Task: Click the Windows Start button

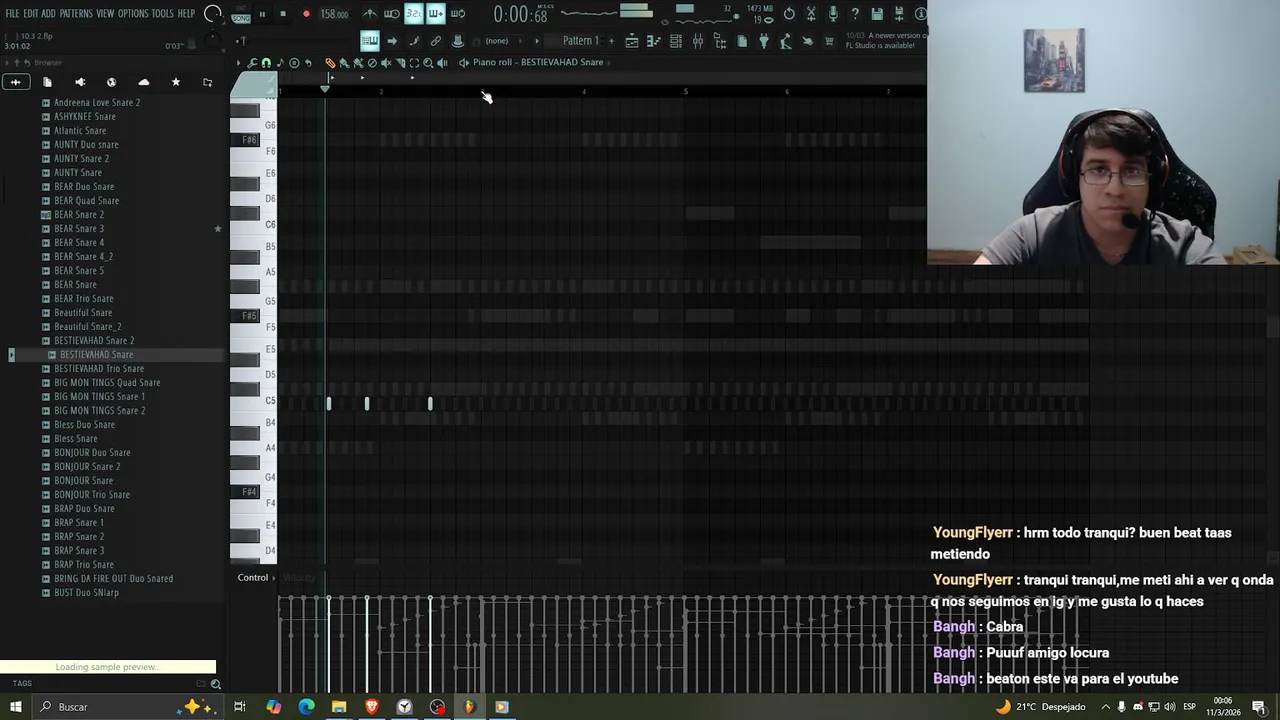Action: [x=15, y=707]
